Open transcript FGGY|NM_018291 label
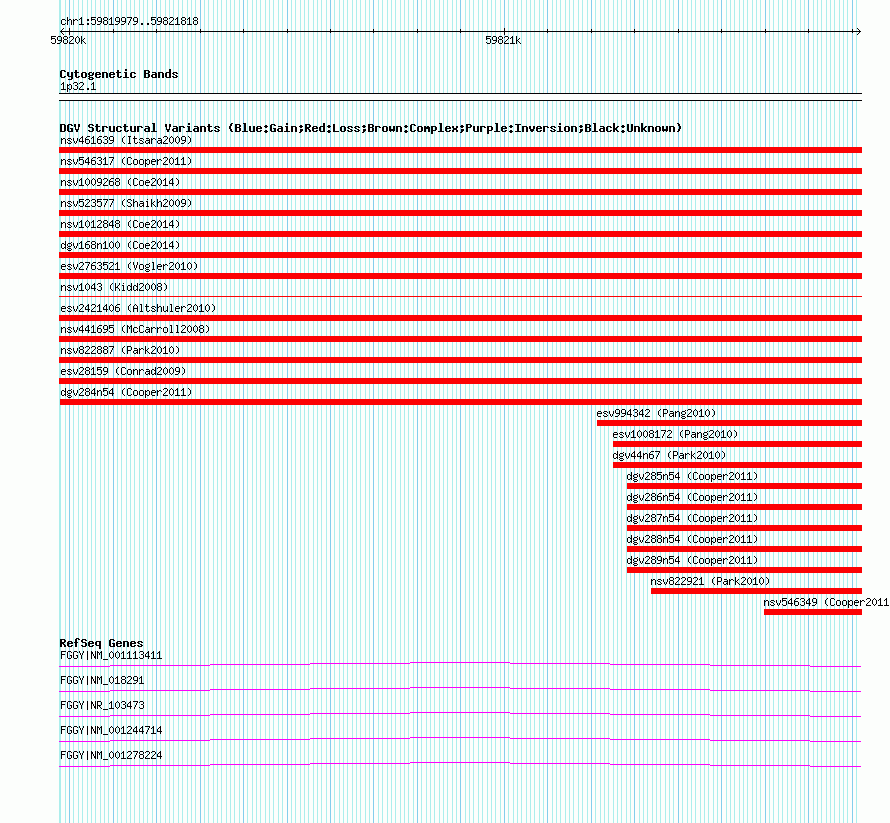Image resolution: width=890 pixels, height=823 pixels. coord(102,681)
